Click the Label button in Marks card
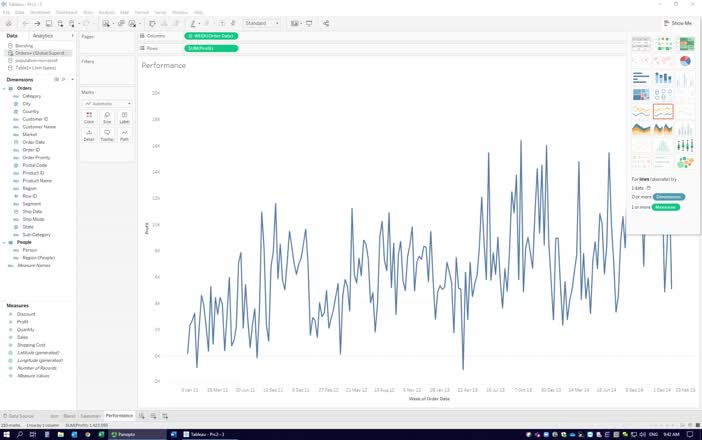 tap(125, 117)
